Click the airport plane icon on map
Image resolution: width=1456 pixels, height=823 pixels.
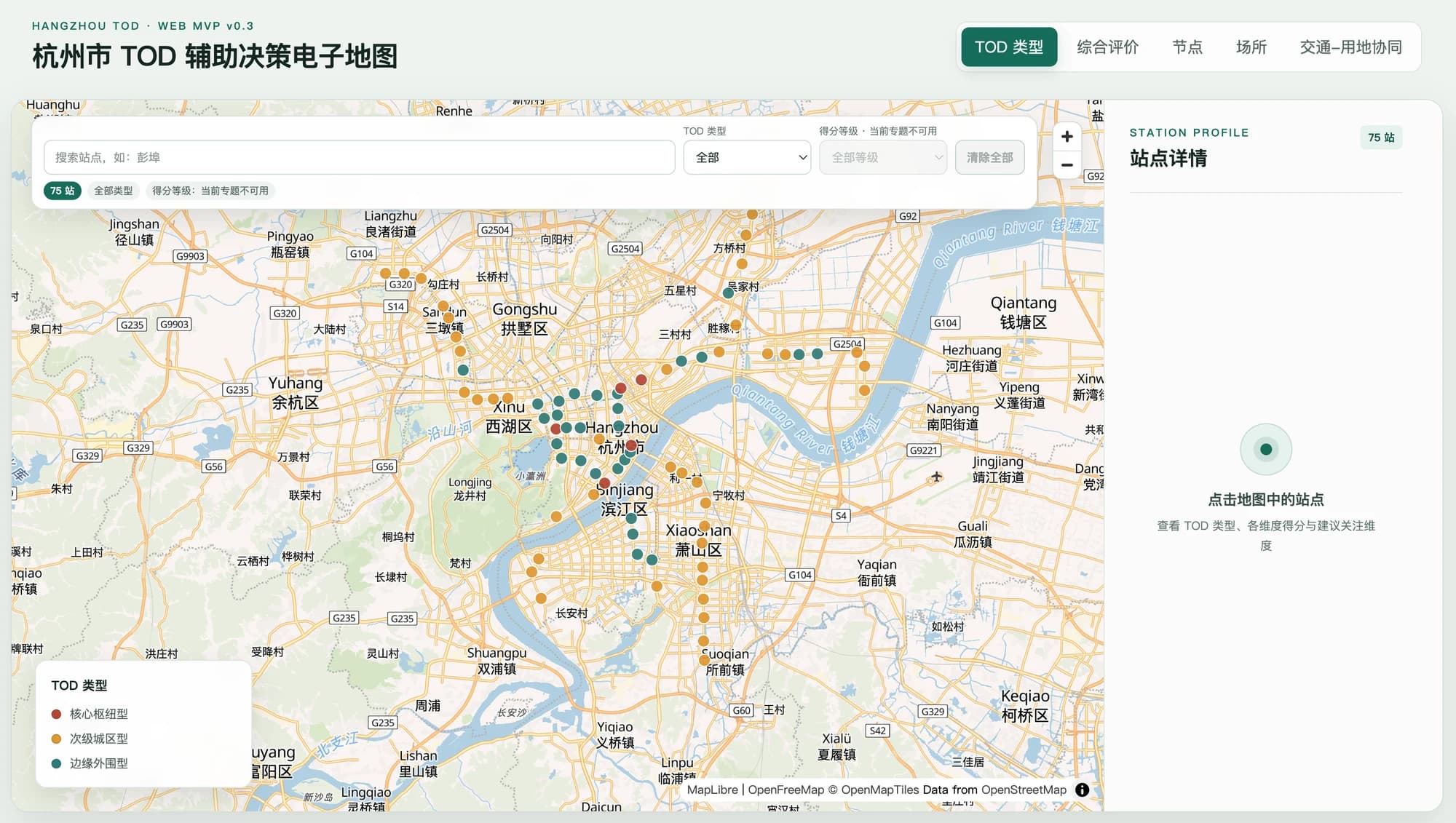point(937,477)
